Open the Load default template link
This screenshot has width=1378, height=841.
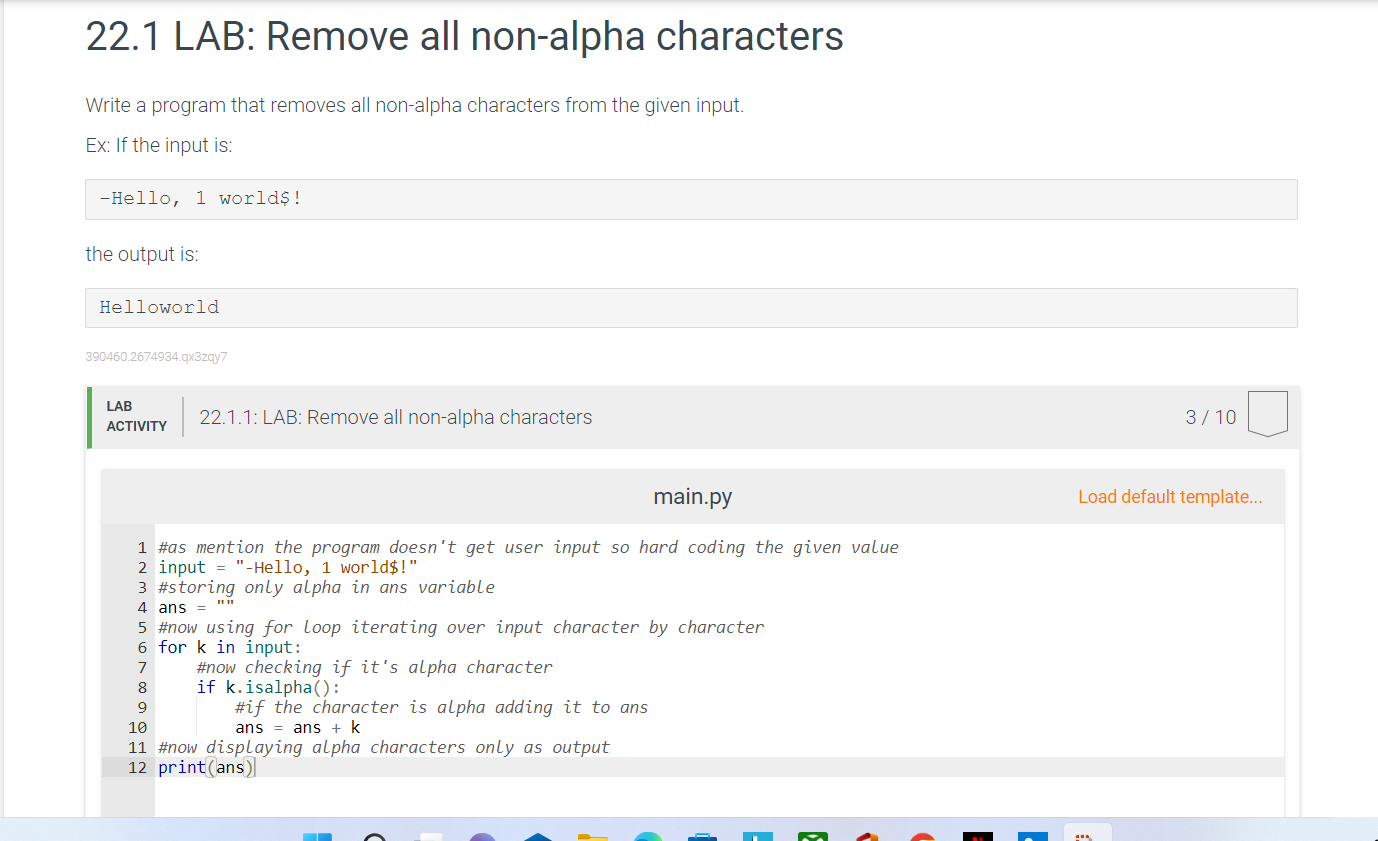(1170, 496)
